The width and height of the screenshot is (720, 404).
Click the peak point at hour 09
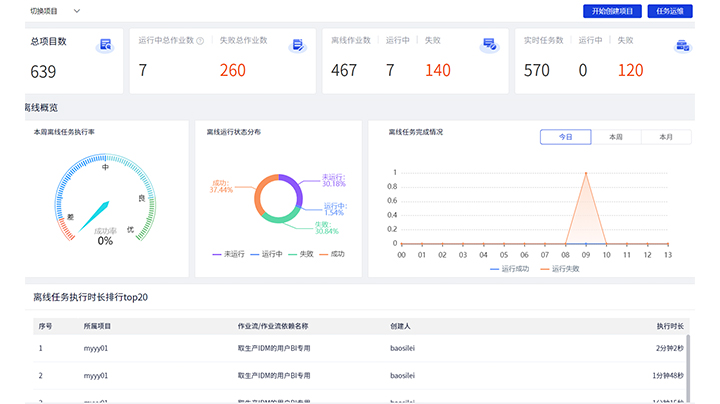point(586,173)
